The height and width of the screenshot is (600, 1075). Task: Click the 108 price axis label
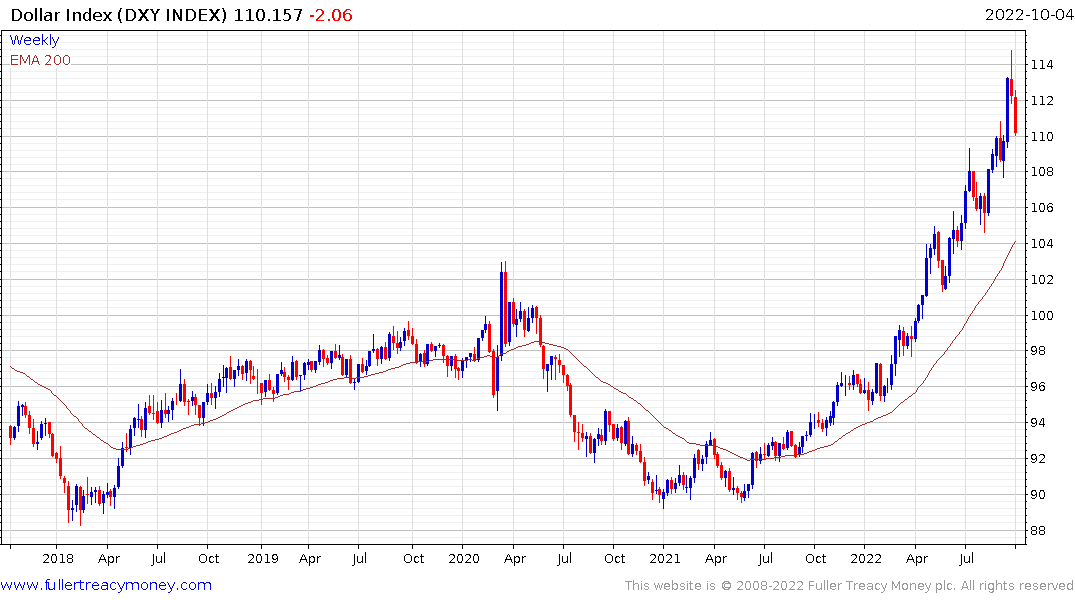[1041, 172]
